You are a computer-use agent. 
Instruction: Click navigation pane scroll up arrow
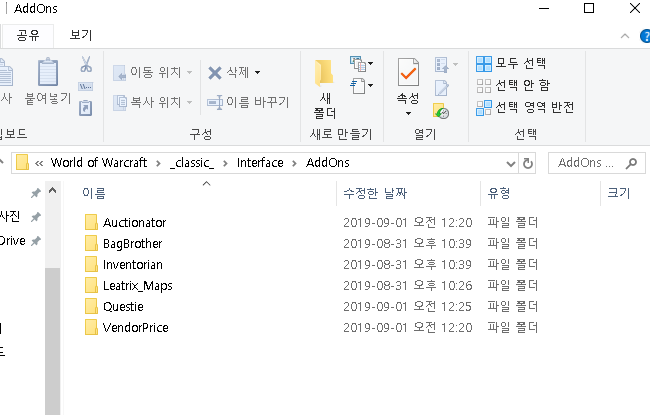point(52,191)
